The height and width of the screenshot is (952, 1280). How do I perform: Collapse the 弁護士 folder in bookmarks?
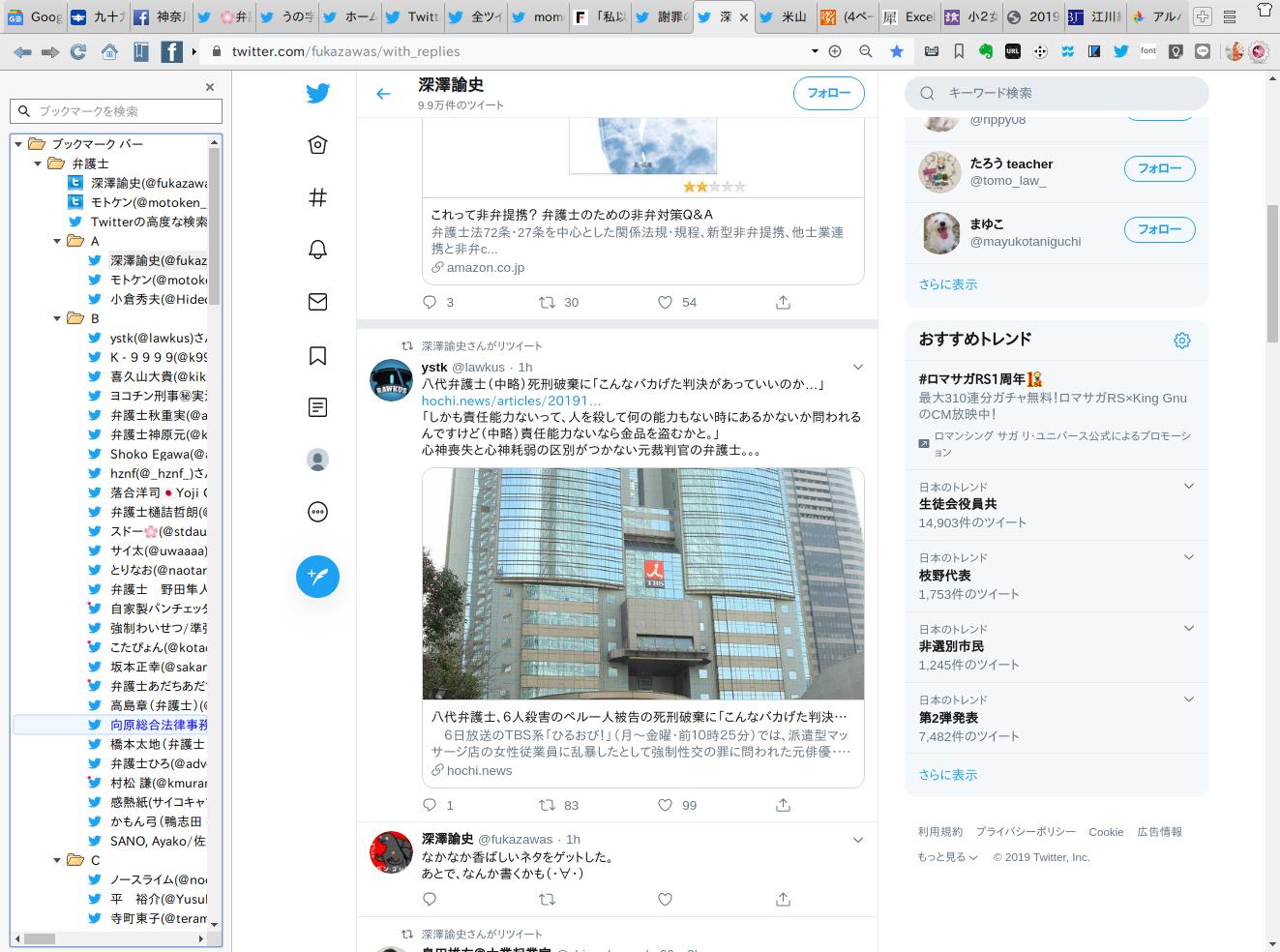(38, 164)
